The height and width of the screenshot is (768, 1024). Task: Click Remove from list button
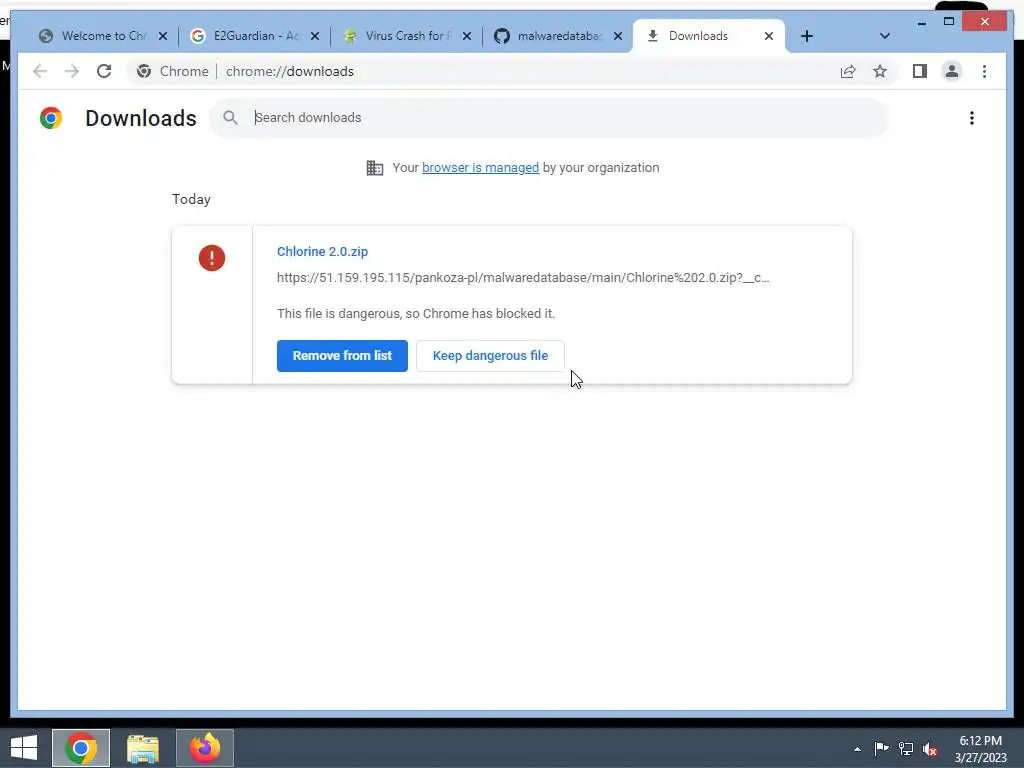click(342, 356)
